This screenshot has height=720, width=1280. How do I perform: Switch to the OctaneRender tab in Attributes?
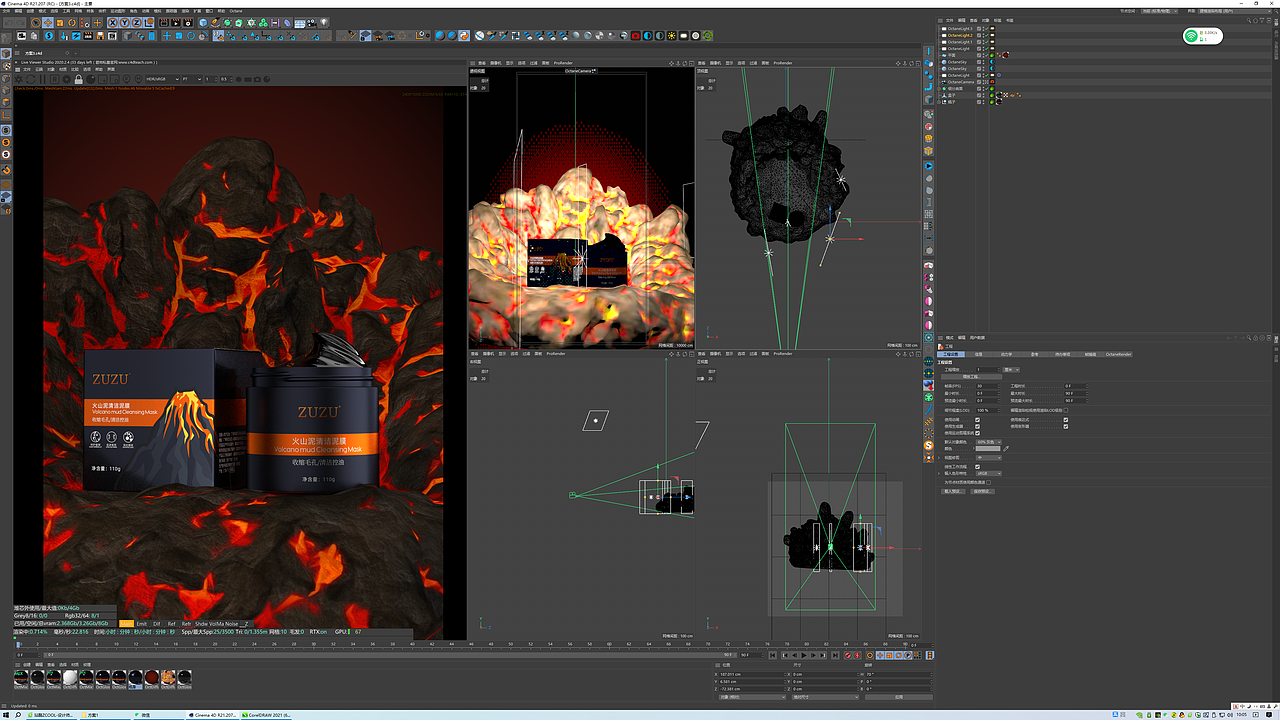coord(1118,354)
